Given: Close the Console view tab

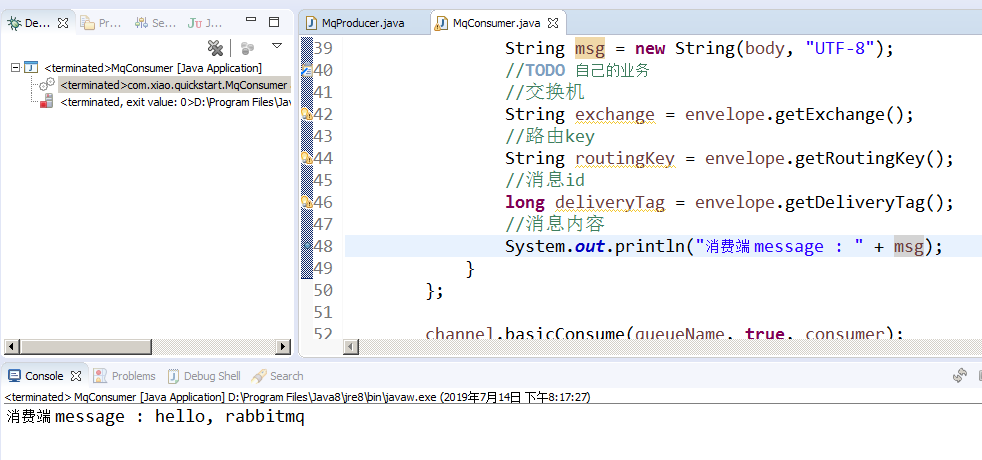Looking at the screenshot, I should pos(76,376).
